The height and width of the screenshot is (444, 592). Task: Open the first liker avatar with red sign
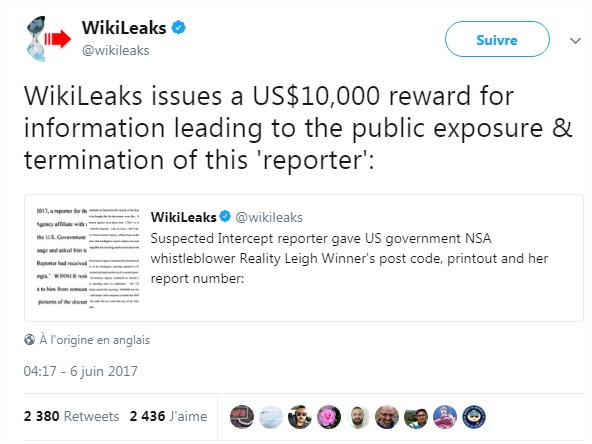coord(242,417)
